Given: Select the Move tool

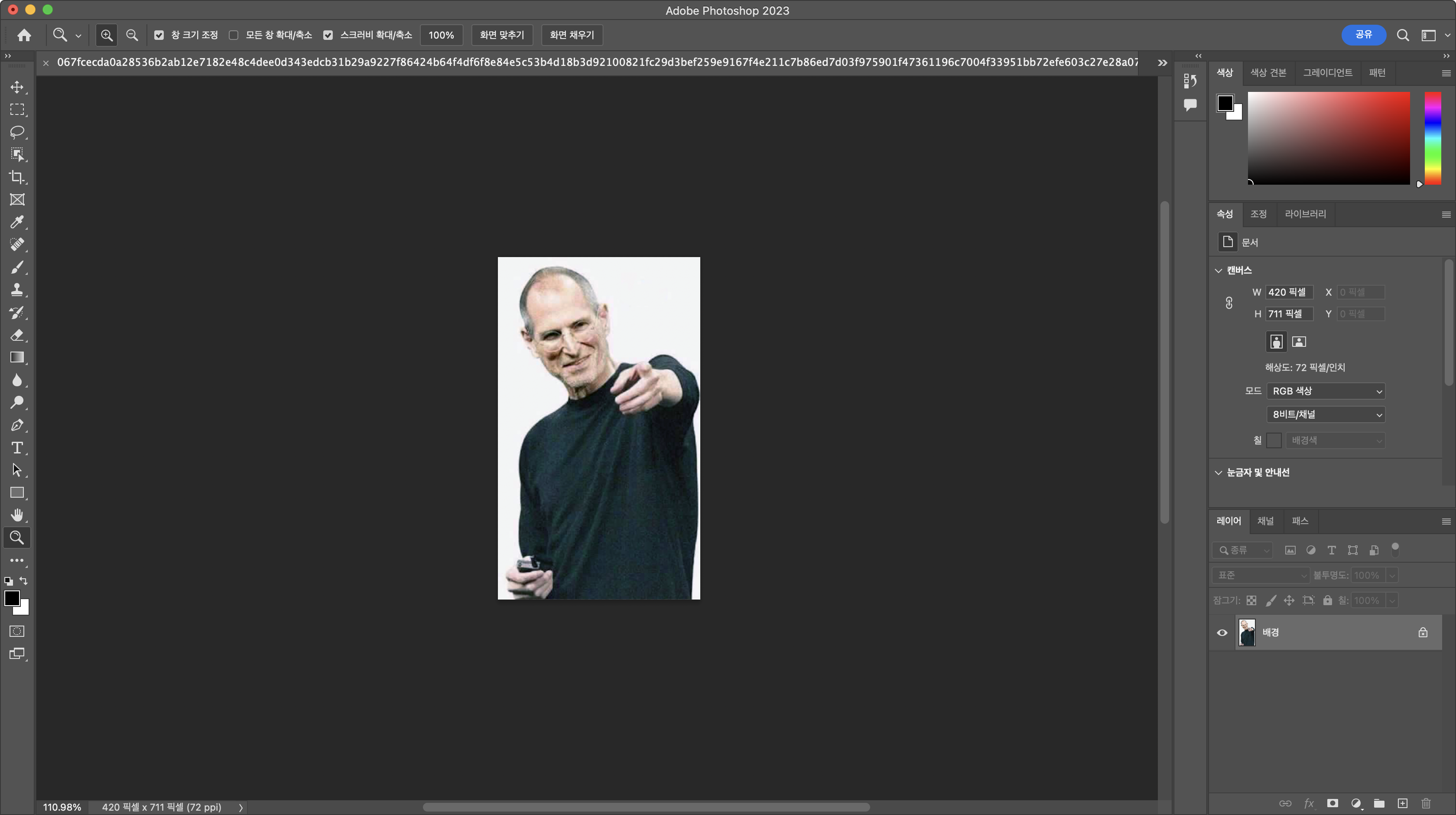Looking at the screenshot, I should click(x=17, y=87).
